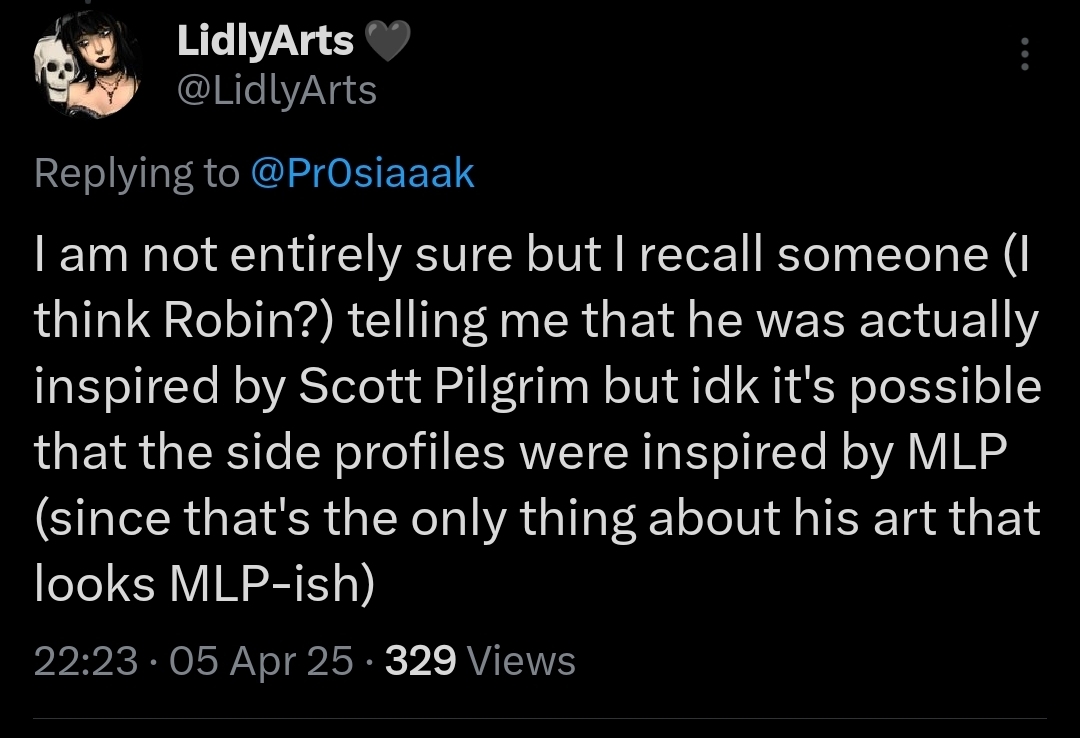Click the "Replying to" label

point(137,174)
